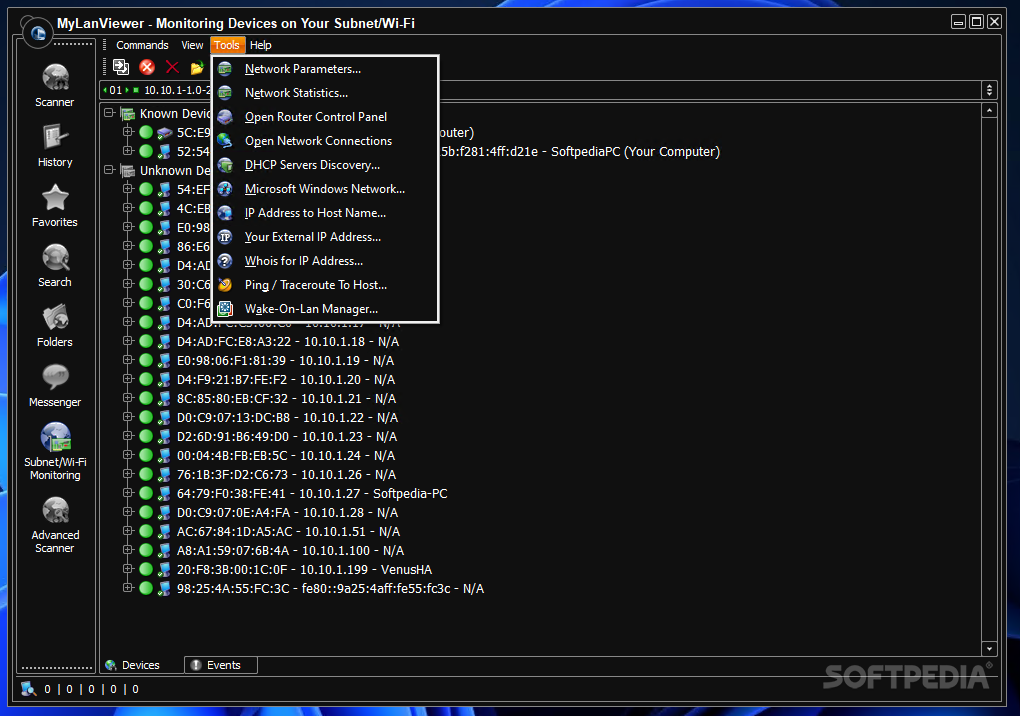This screenshot has width=1020, height=716.
Task: Expand the device node for 10.10.1.24
Action: [x=128, y=455]
